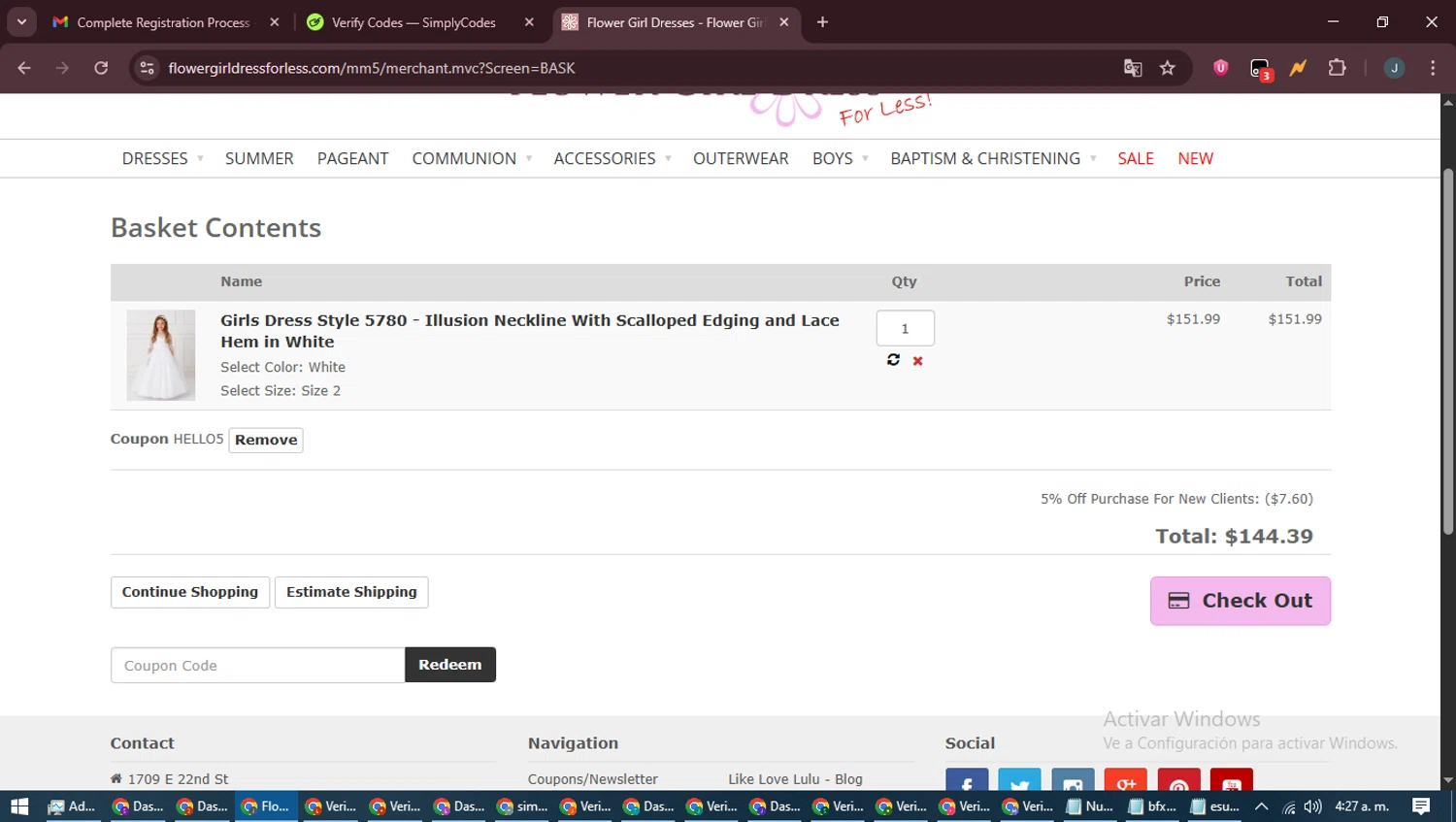The width and height of the screenshot is (1456, 822).
Task: Open the Windows Start menu
Action: click(x=19, y=806)
